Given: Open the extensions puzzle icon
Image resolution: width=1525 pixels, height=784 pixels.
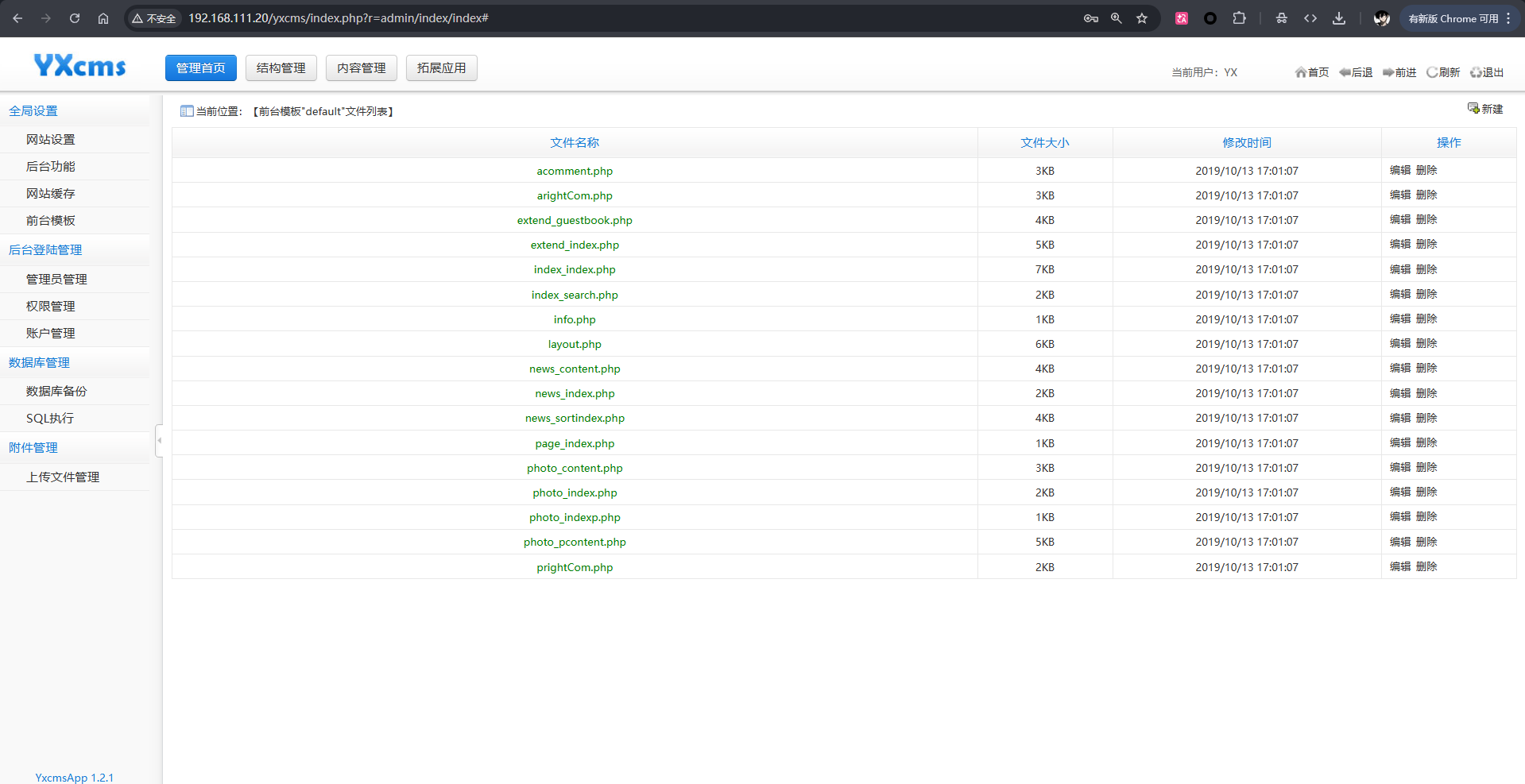Looking at the screenshot, I should click(x=1239, y=18).
